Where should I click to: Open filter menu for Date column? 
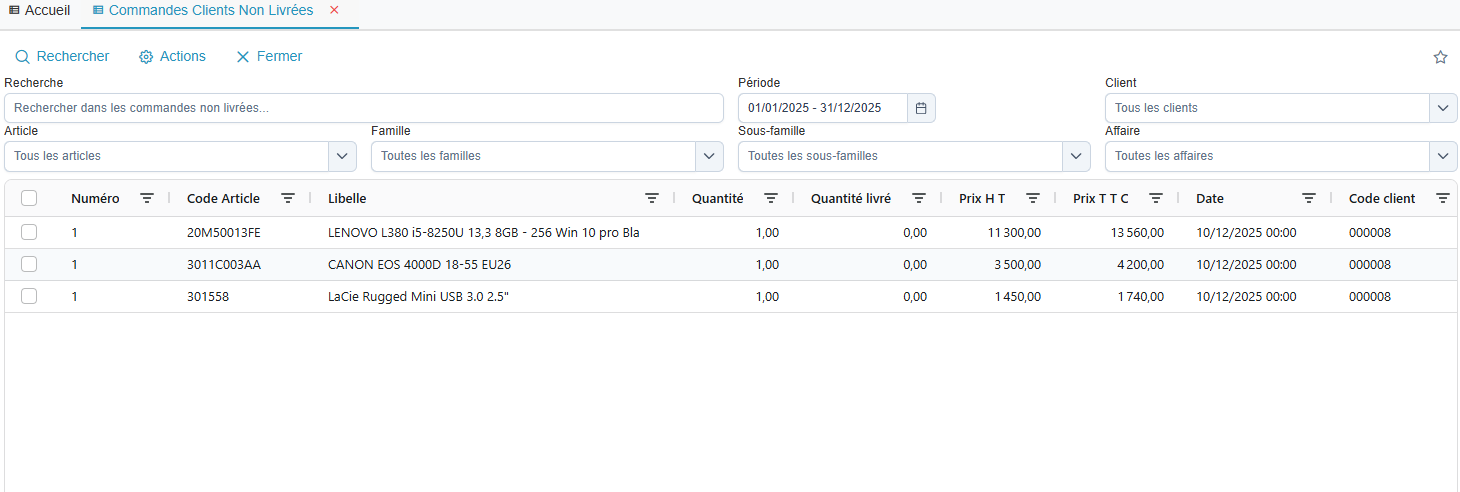1308,199
